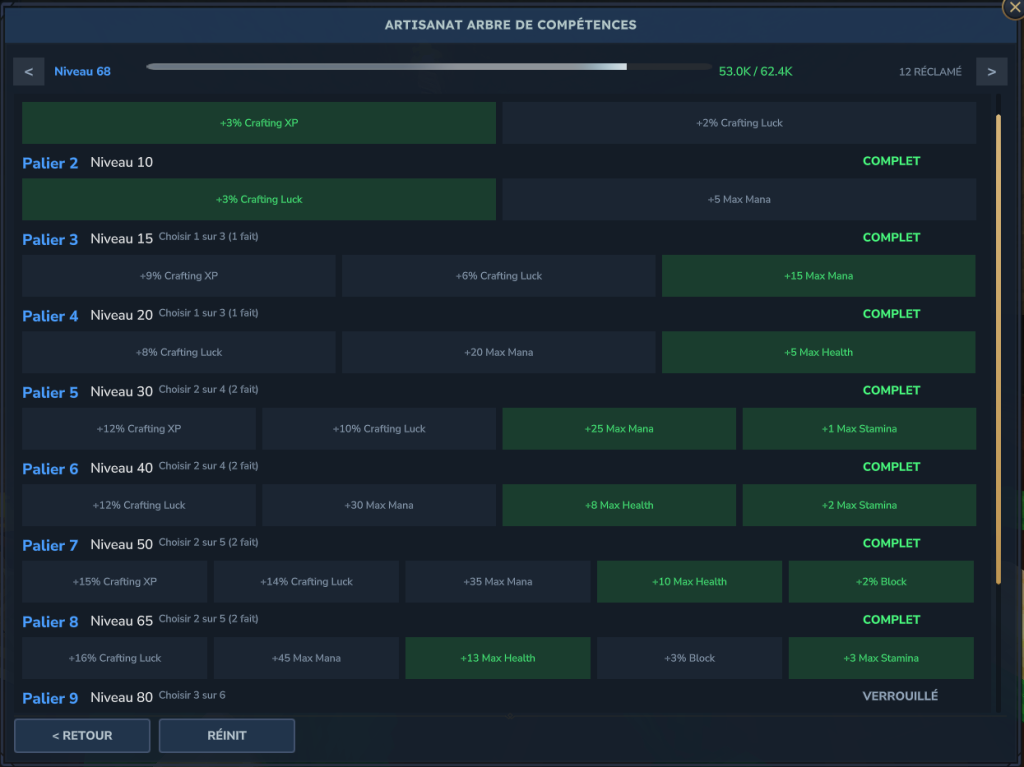Click the +2% Block skill node
The width and height of the screenshot is (1024, 767).
point(880,581)
